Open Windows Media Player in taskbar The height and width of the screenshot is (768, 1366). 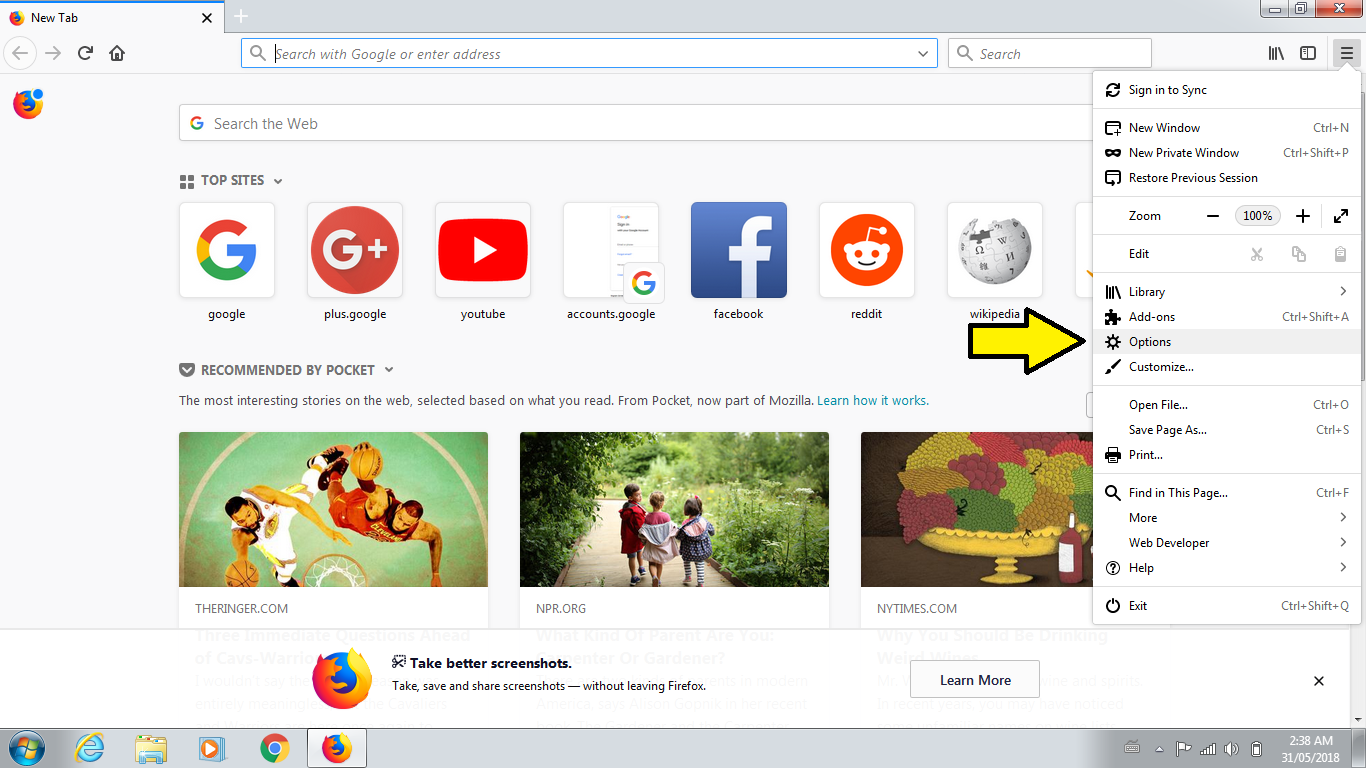pos(212,748)
